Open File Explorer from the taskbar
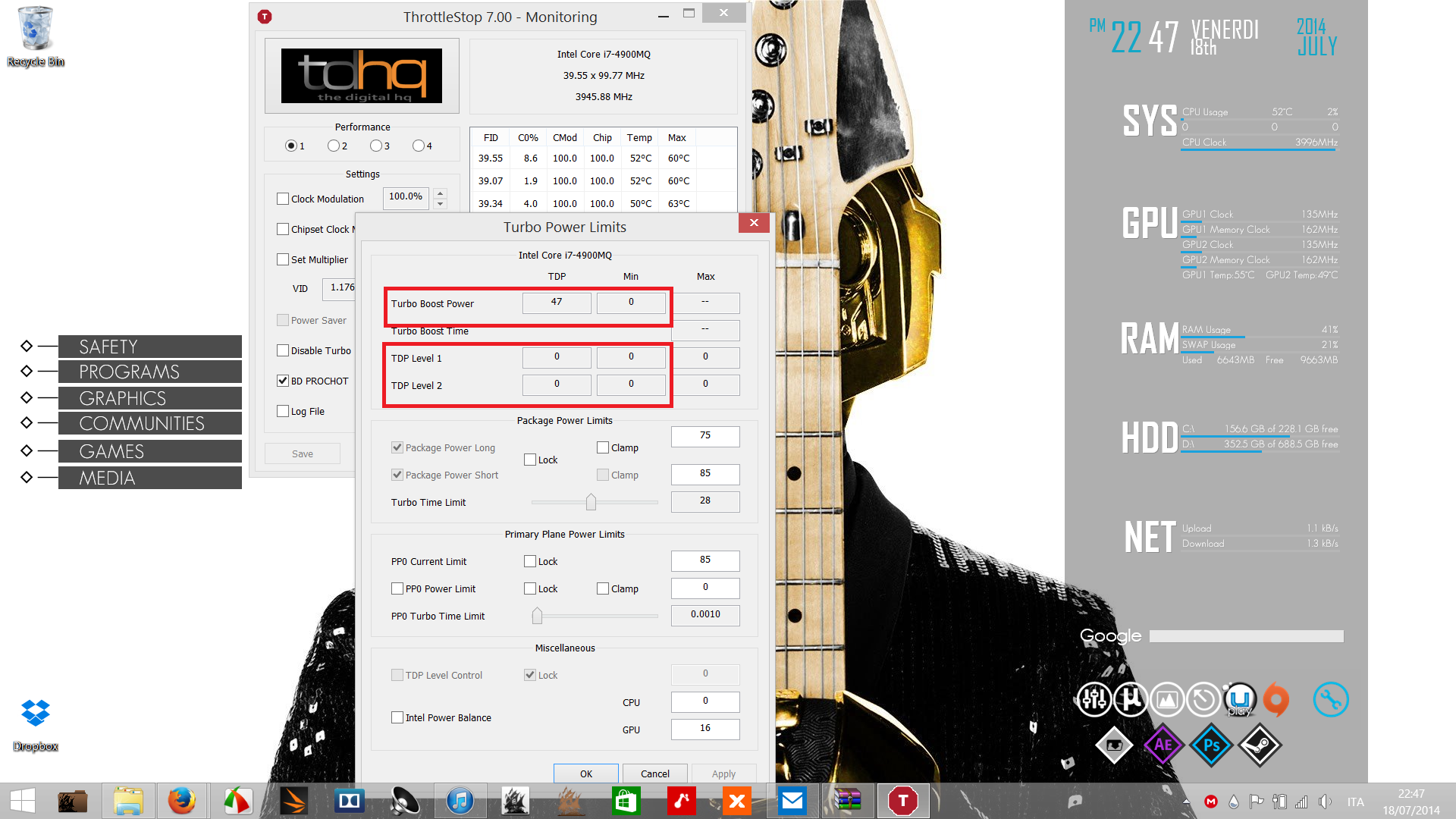This screenshot has width=1456, height=819. pos(128,801)
